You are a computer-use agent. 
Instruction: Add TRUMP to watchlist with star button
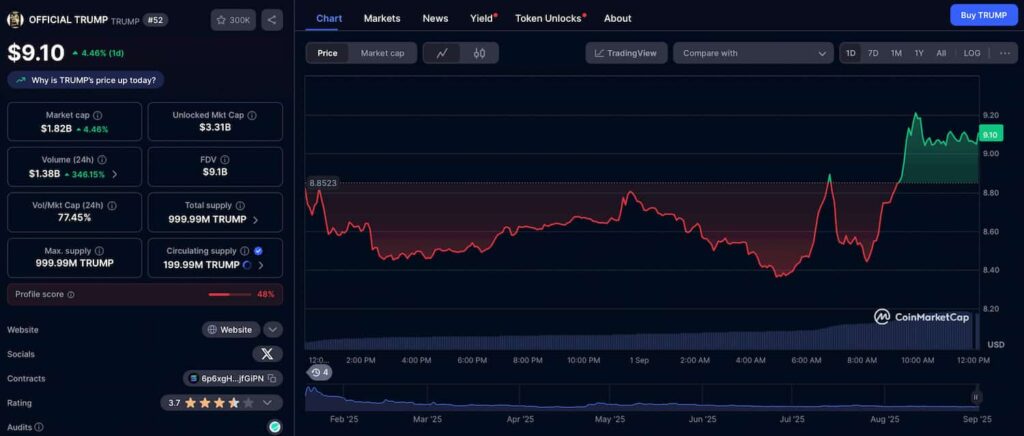(x=233, y=20)
